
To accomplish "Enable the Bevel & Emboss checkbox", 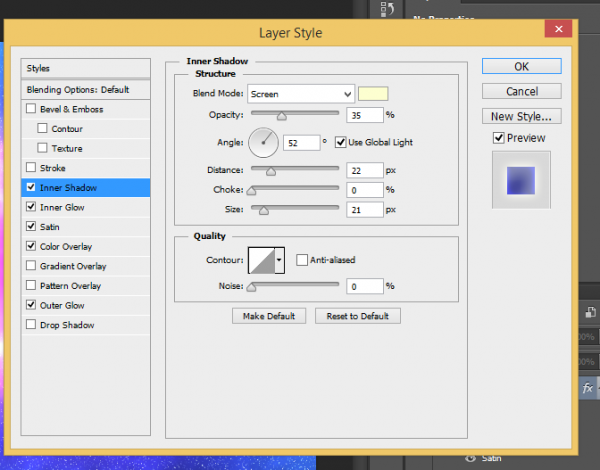I will tap(31, 109).
